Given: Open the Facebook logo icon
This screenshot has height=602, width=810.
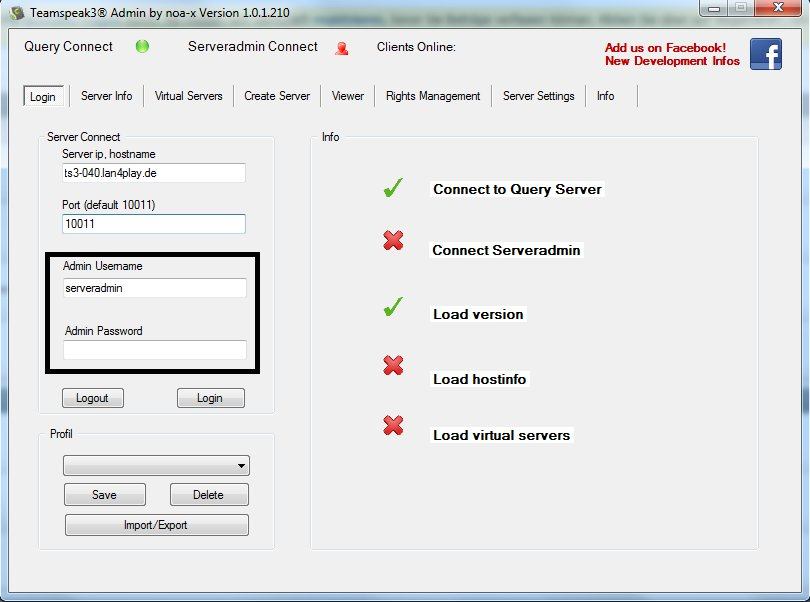Looking at the screenshot, I should coord(766,54).
